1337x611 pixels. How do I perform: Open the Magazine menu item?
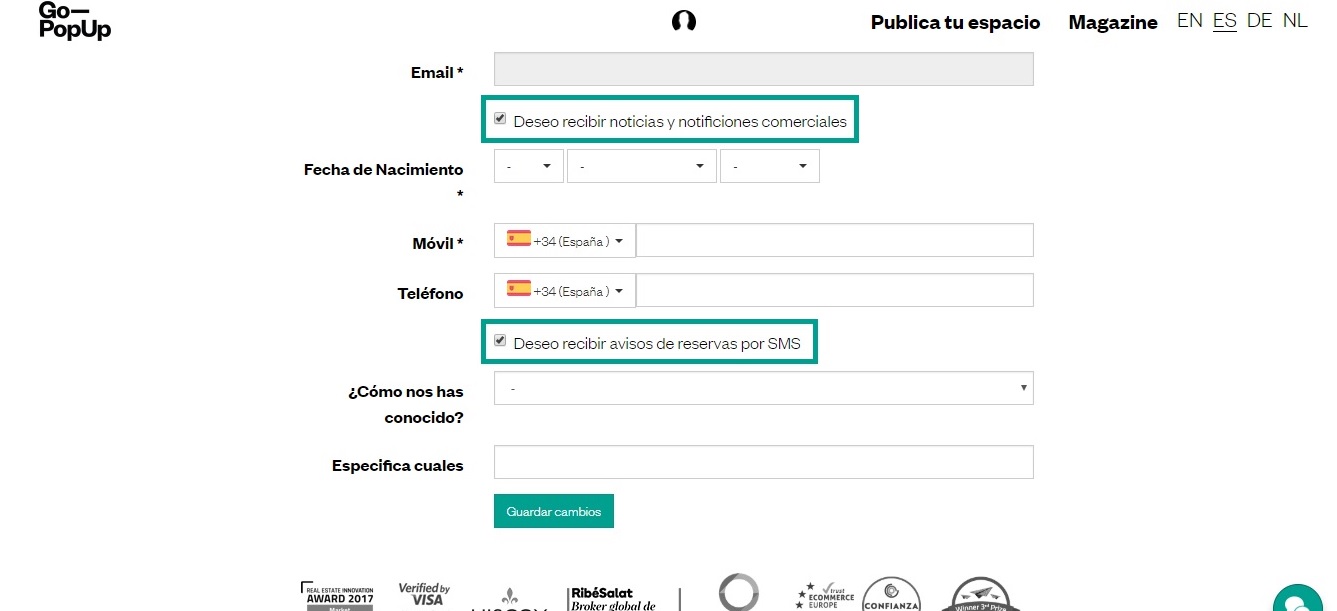pyautogui.click(x=1113, y=22)
